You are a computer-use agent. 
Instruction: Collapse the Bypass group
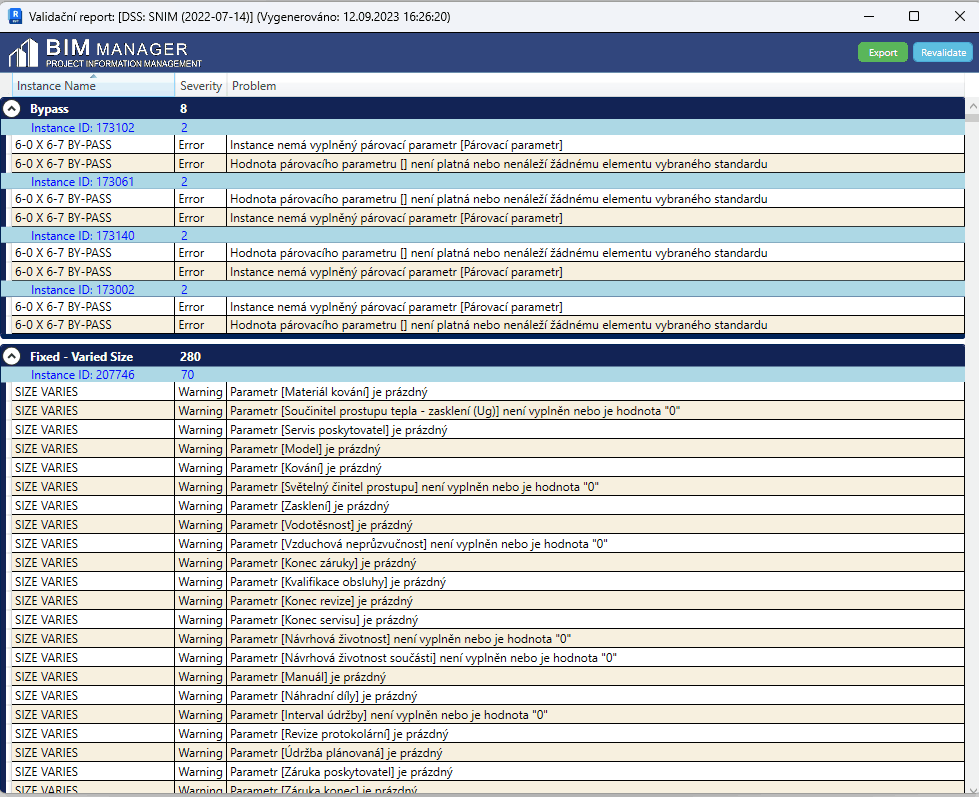coord(11,108)
